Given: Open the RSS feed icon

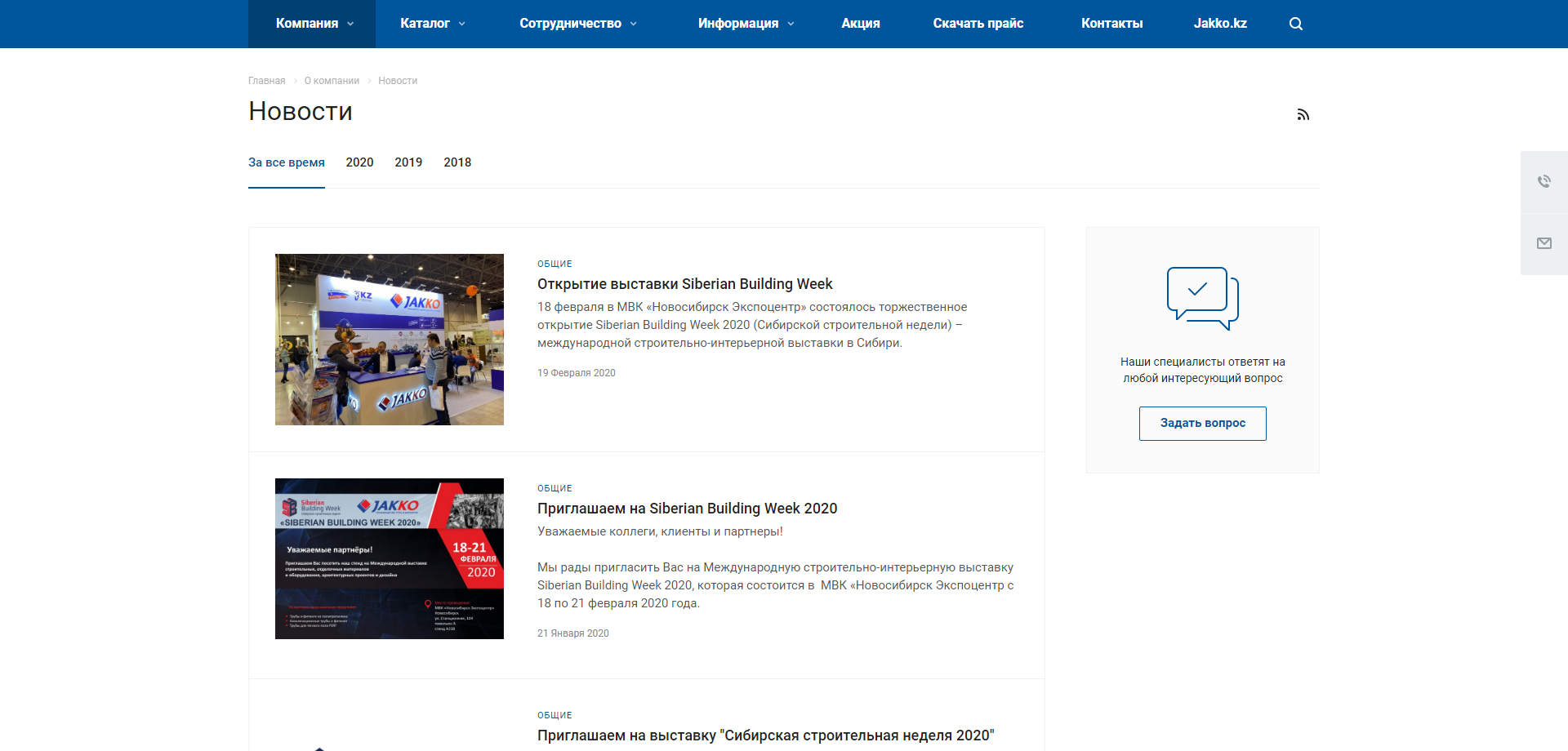Looking at the screenshot, I should pos(1303,114).
